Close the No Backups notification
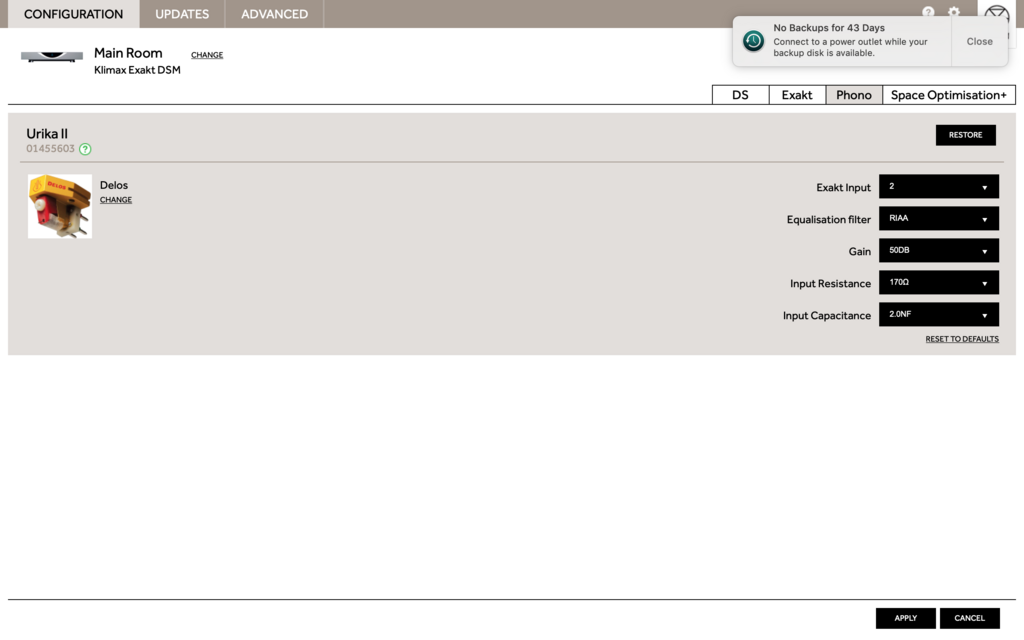Viewport: 1024px width, 640px height. [979, 41]
